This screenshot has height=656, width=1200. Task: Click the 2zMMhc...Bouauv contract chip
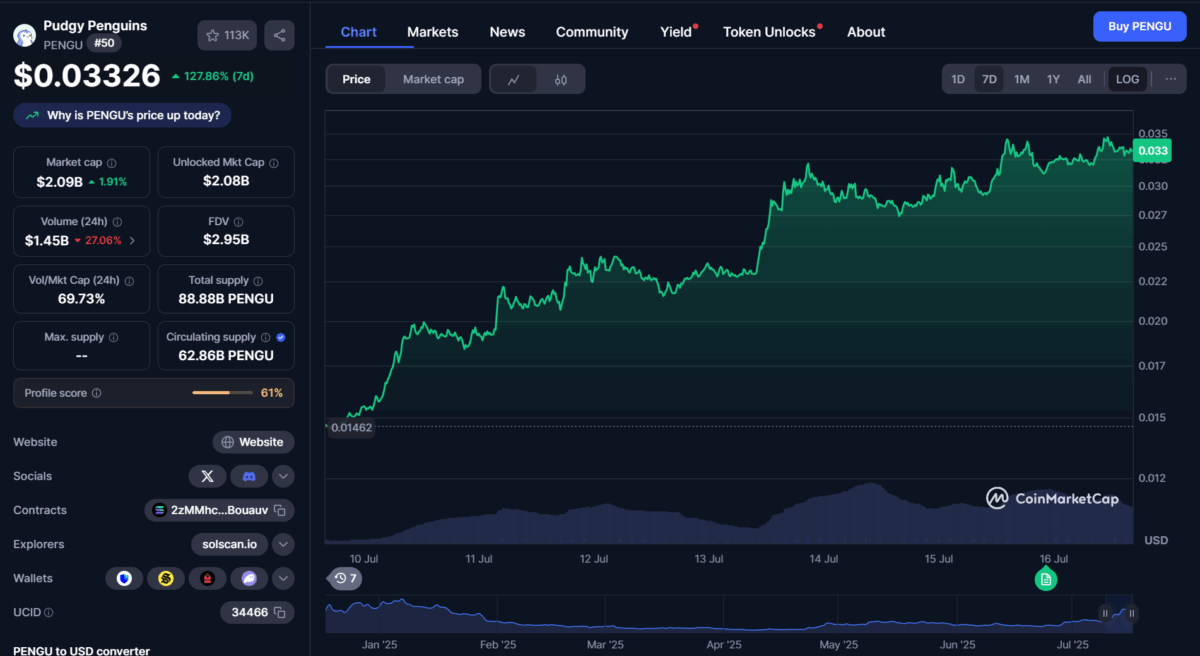(219, 510)
